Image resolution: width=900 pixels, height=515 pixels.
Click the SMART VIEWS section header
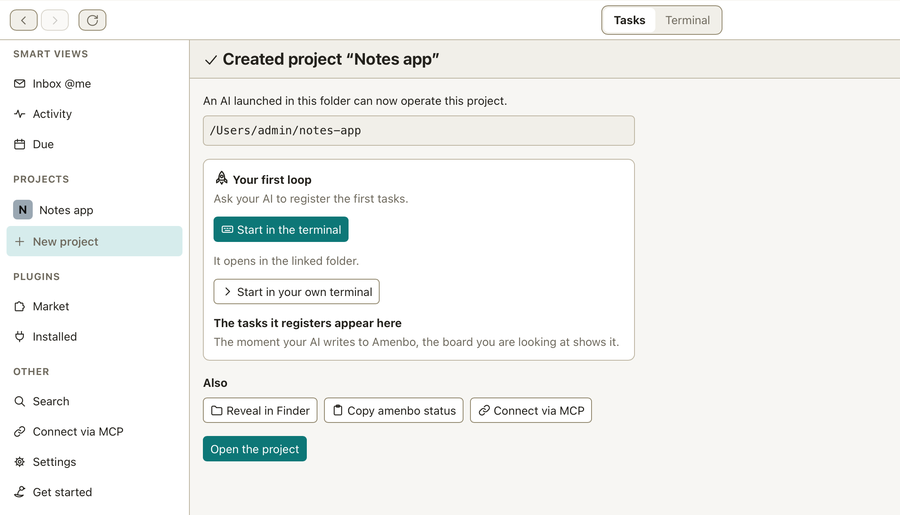(51, 54)
